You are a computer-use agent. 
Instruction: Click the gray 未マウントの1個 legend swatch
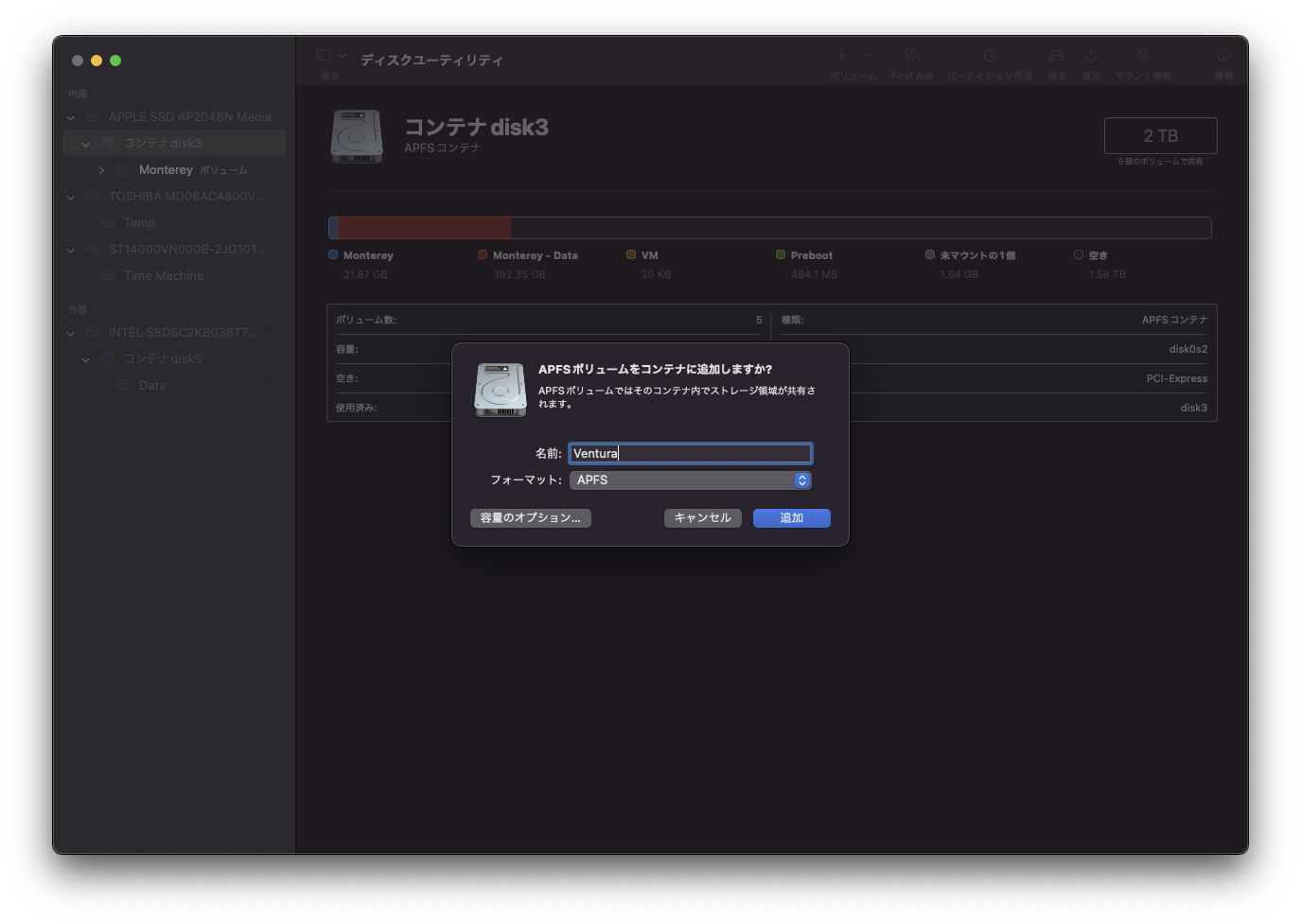930,254
